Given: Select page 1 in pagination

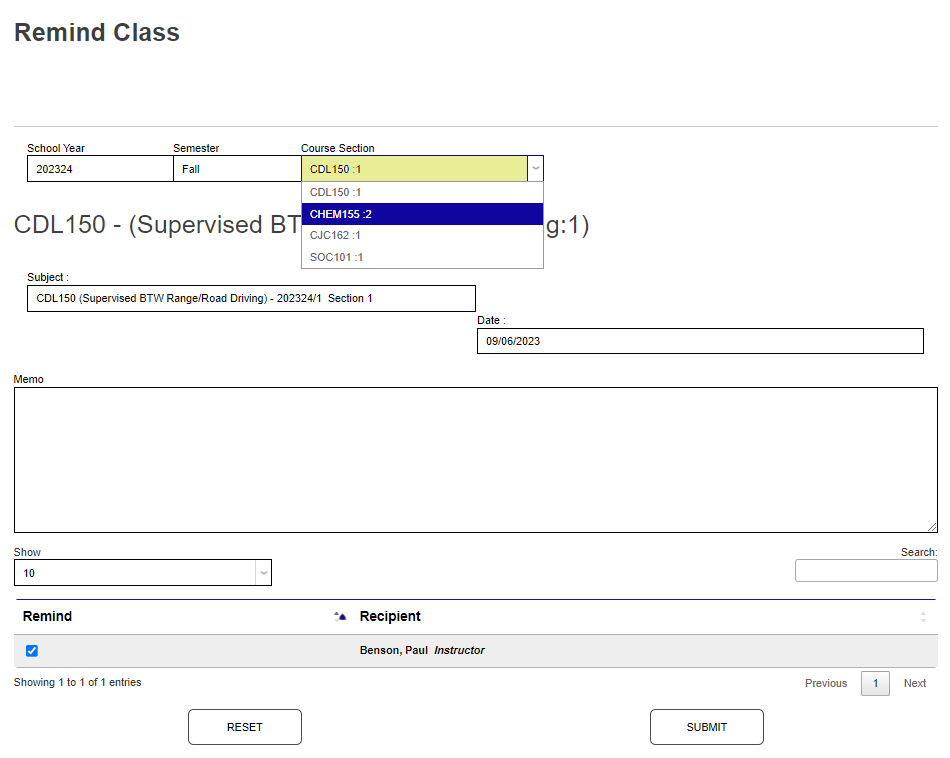Looking at the screenshot, I should (x=875, y=683).
